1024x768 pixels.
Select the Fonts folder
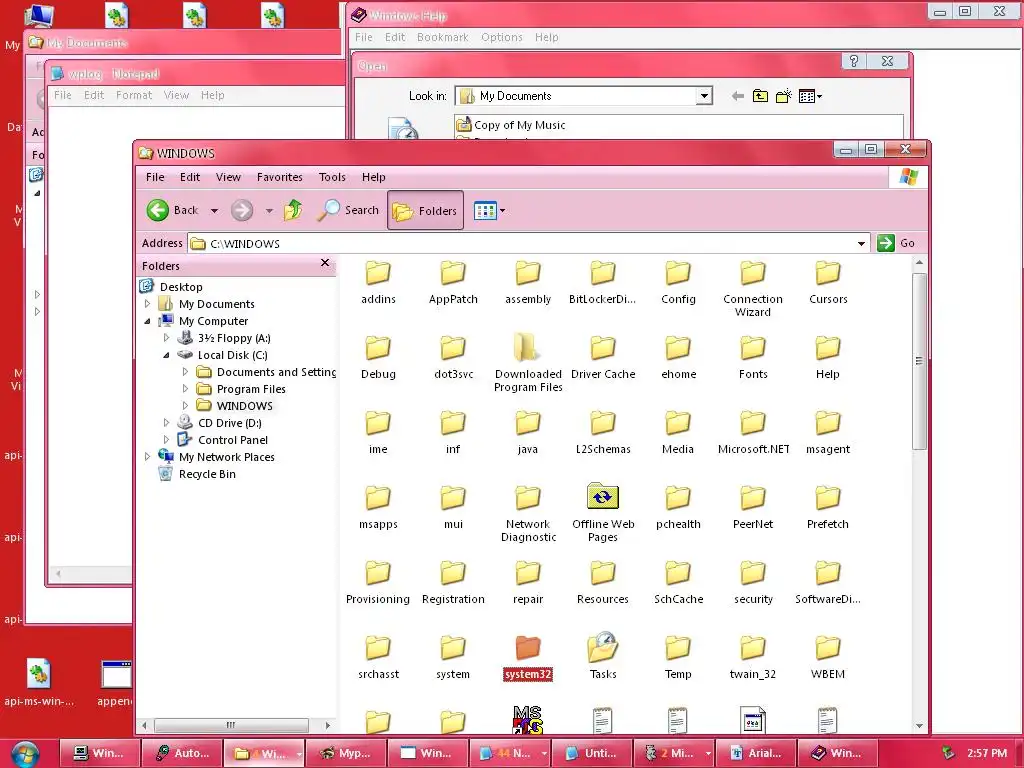coord(753,359)
